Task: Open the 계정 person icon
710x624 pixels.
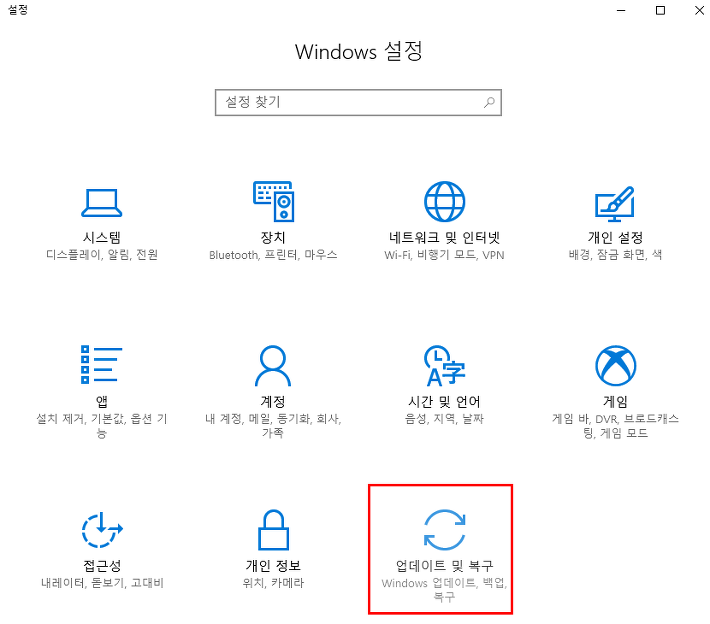Action: 273,365
